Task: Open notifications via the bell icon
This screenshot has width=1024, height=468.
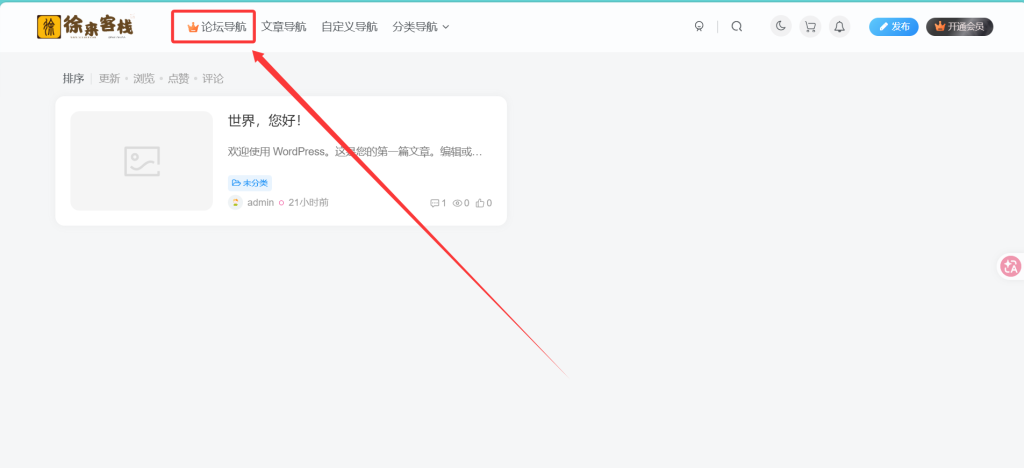Action: tap(840, 27)
